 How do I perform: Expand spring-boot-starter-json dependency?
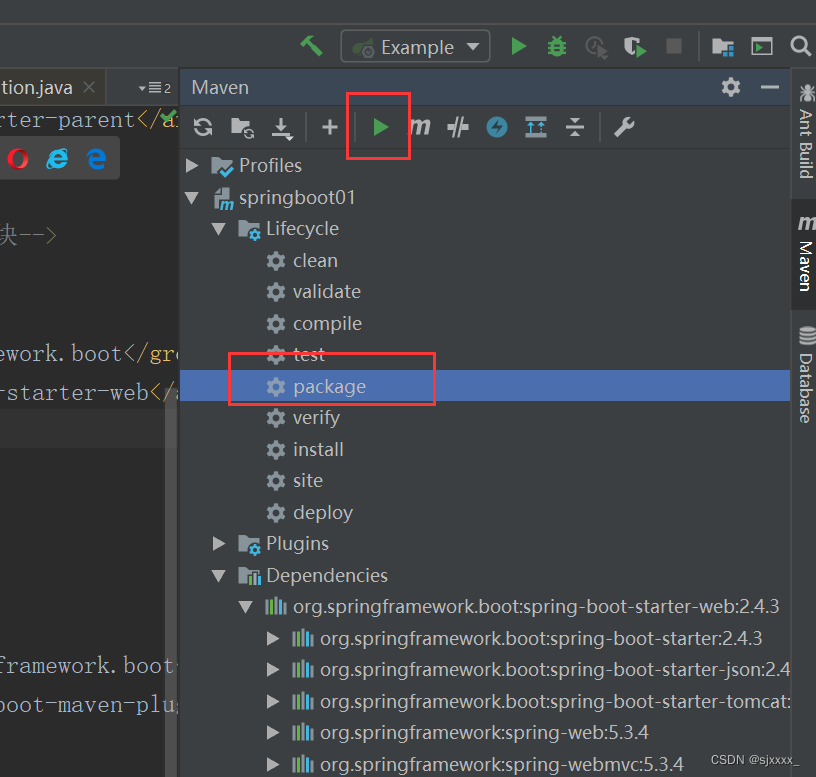pyautogui.click(x=273, y=670)
